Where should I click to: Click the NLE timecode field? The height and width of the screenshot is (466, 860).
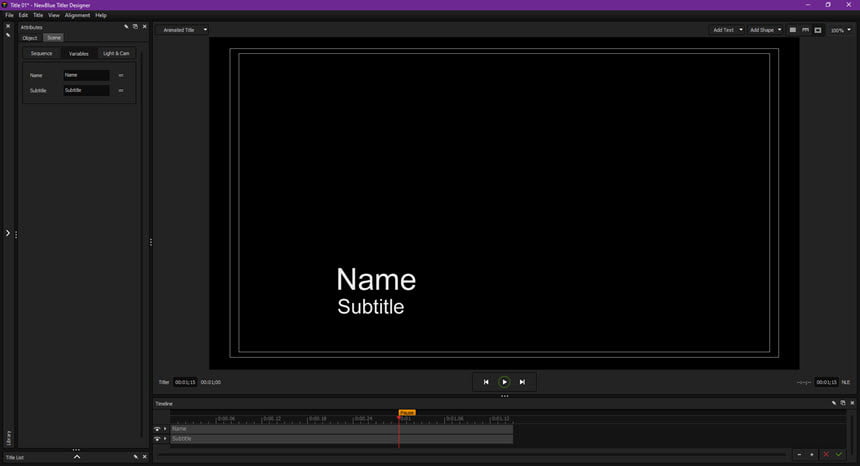pos(827,382)
